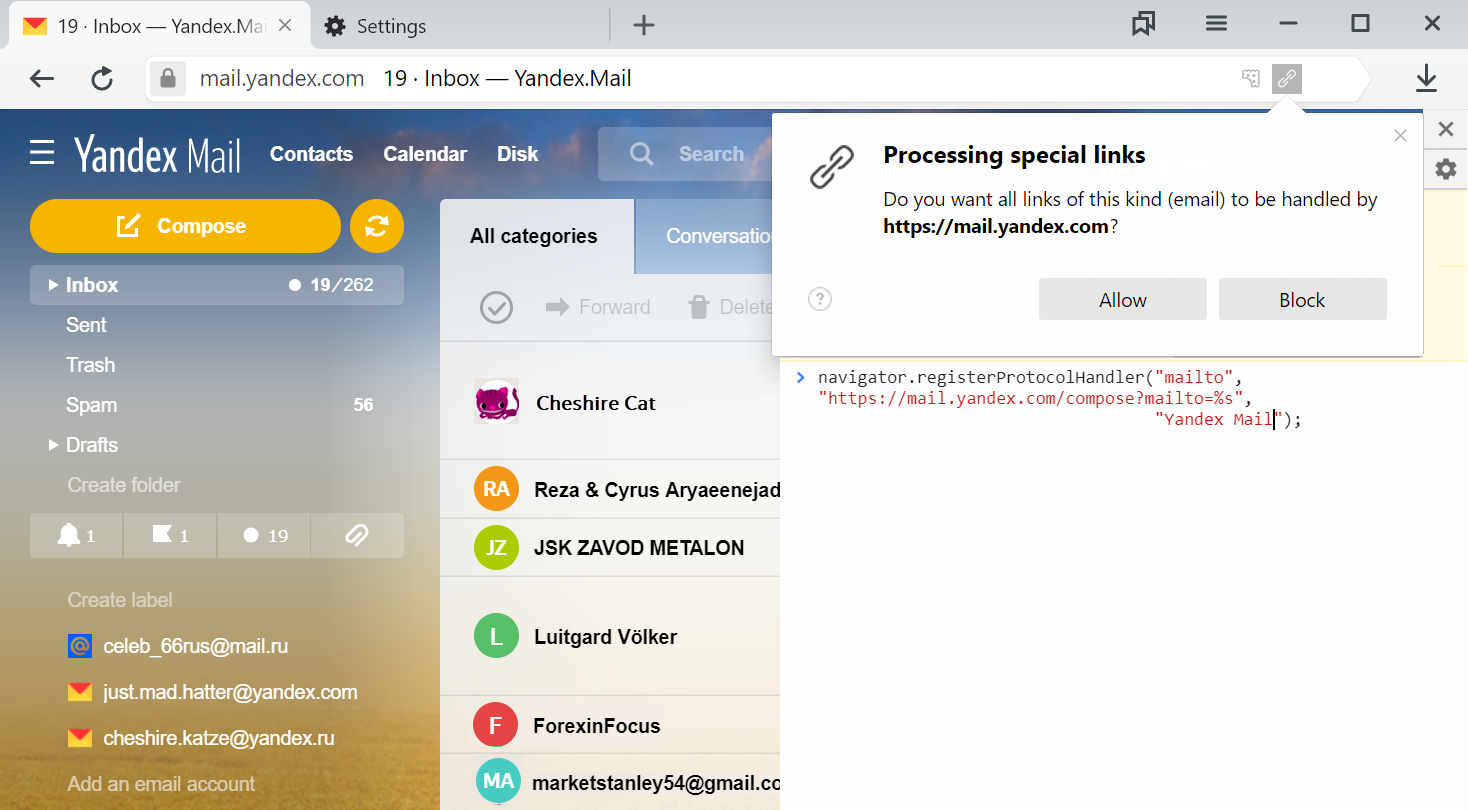Viewport: 1468px width, 810px height.
Task: Open Yandex Mail hamburger menu
Action: 42,153
